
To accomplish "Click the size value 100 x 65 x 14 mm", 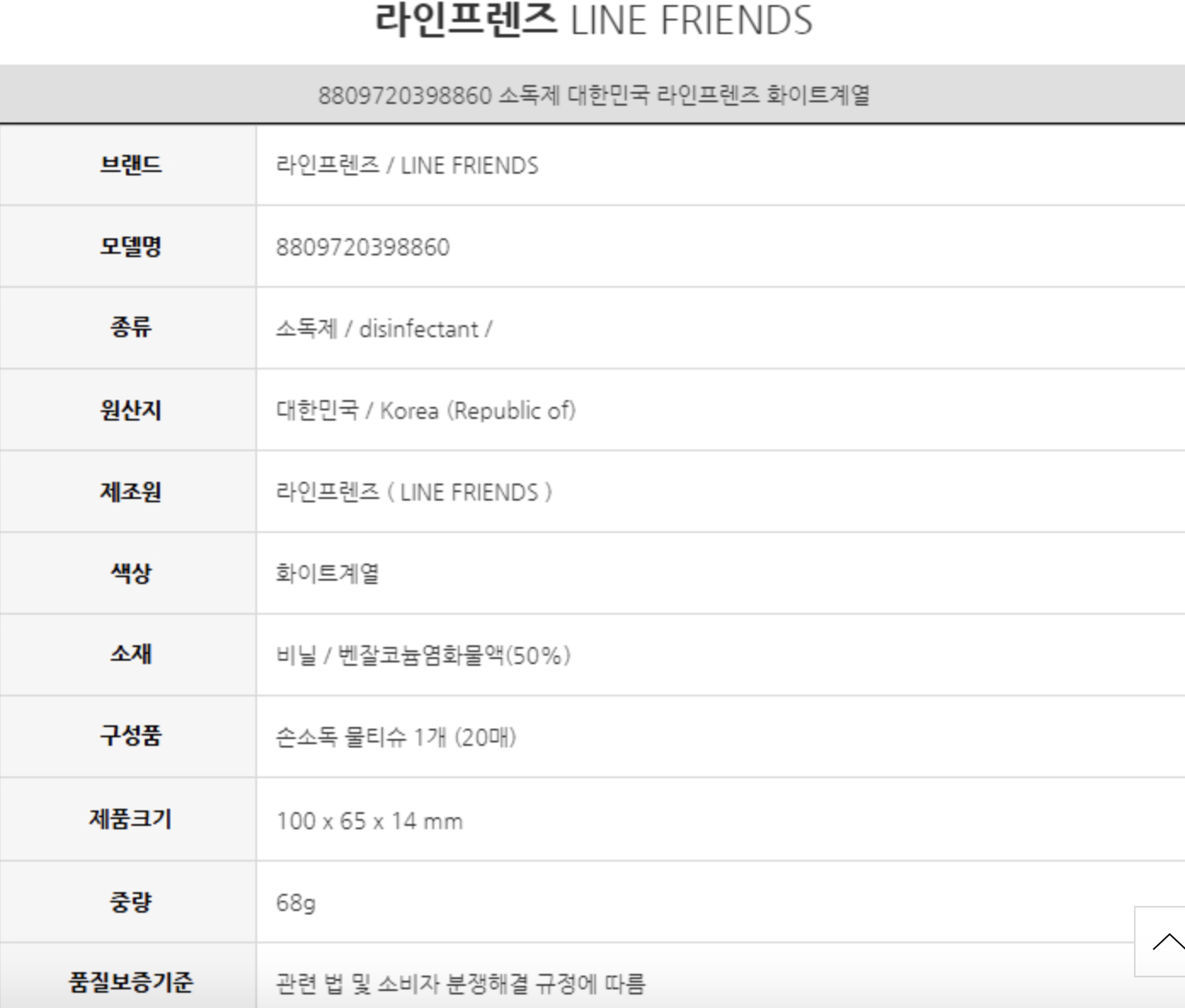I will pos(369,821).
